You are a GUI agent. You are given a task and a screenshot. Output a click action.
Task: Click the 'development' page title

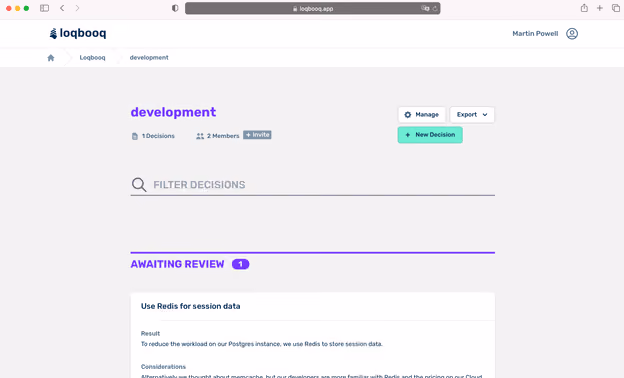(x=173, y=112)
